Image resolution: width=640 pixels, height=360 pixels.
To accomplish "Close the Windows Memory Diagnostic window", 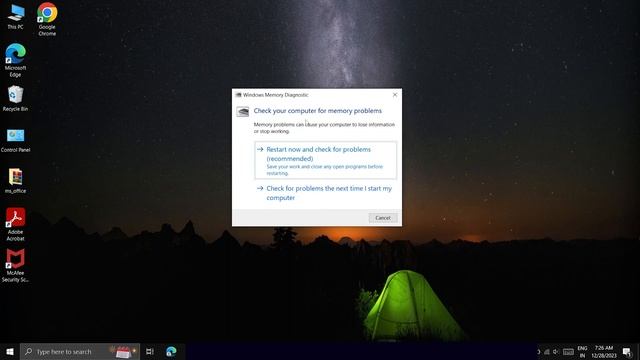I will [x=395, y=95].
